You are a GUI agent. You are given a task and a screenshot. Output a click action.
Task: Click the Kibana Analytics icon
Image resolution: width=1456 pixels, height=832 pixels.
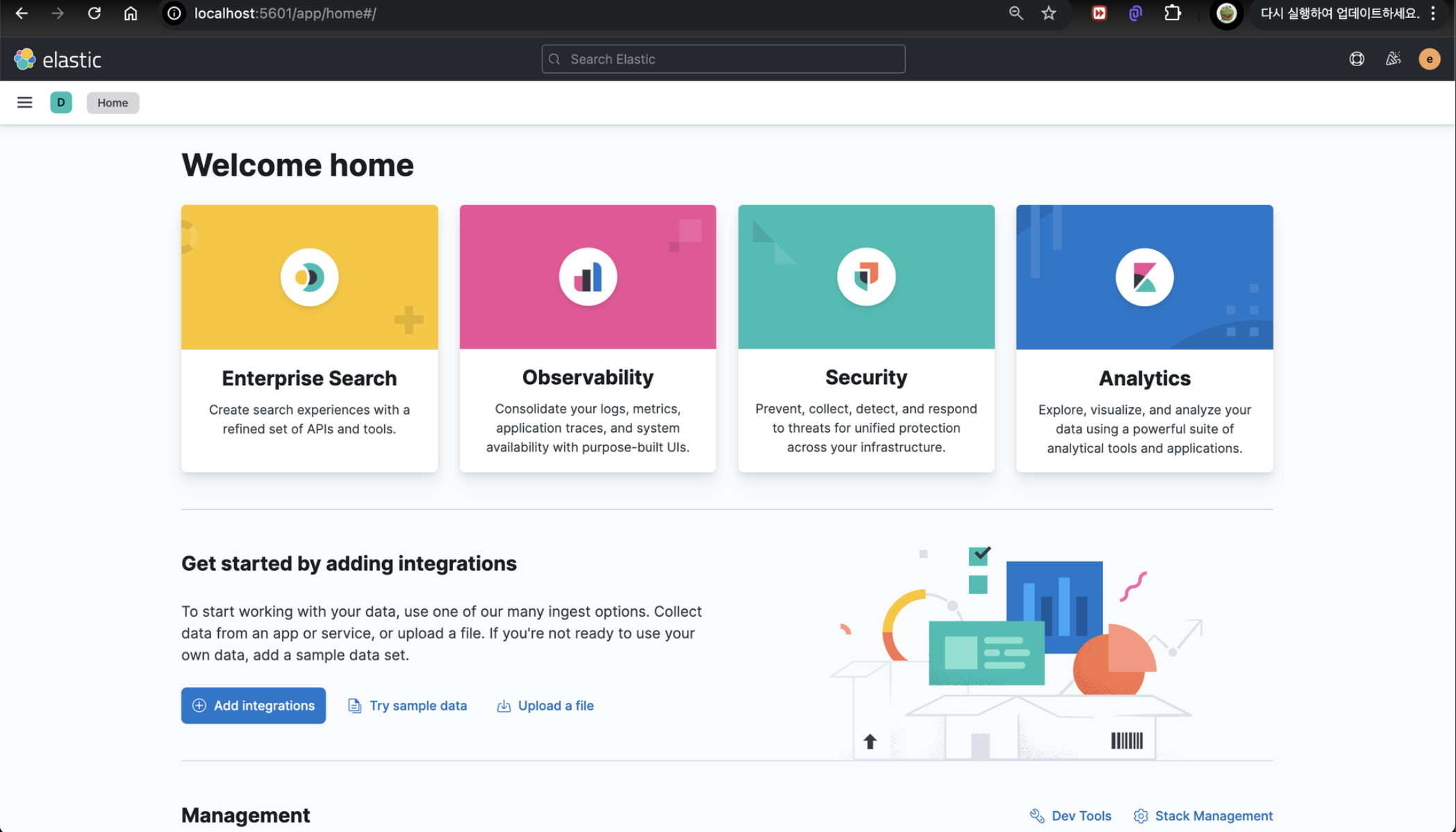point(1144,277)
